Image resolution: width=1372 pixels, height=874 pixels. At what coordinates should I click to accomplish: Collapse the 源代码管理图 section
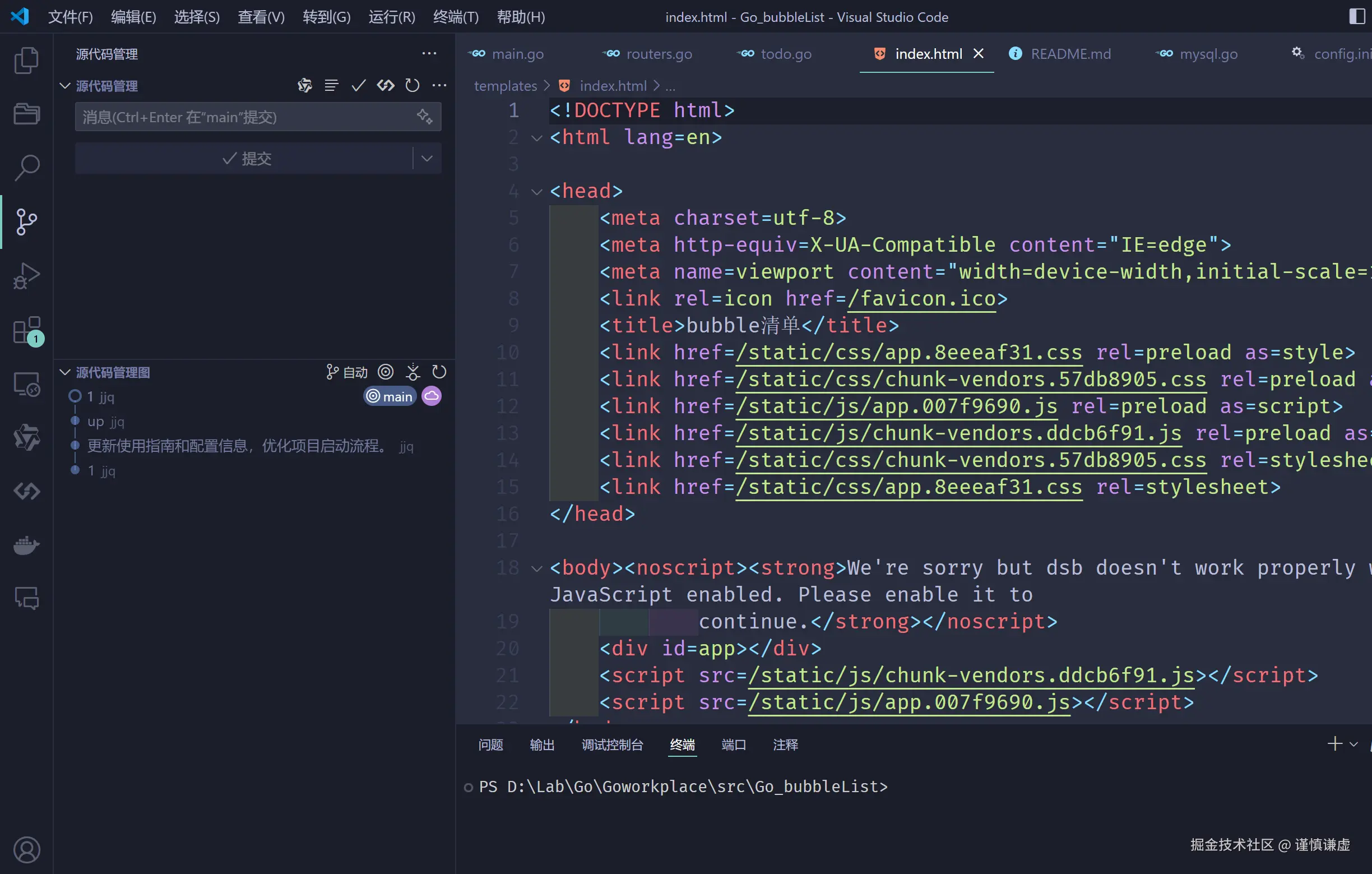(65, 373)
